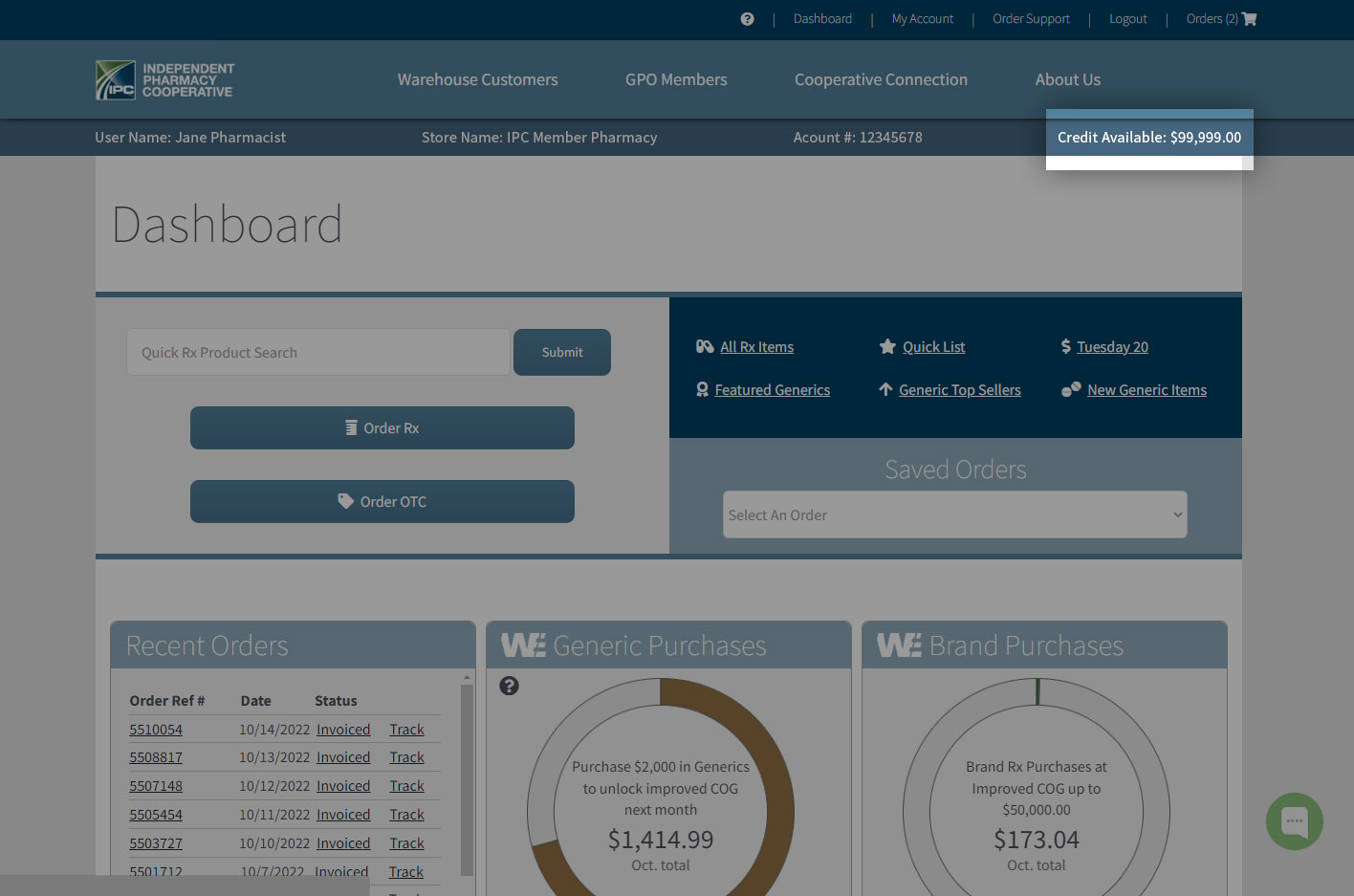The image size is (1354, 896).
Task: Open About Us menu
Action: [1068, 80]
